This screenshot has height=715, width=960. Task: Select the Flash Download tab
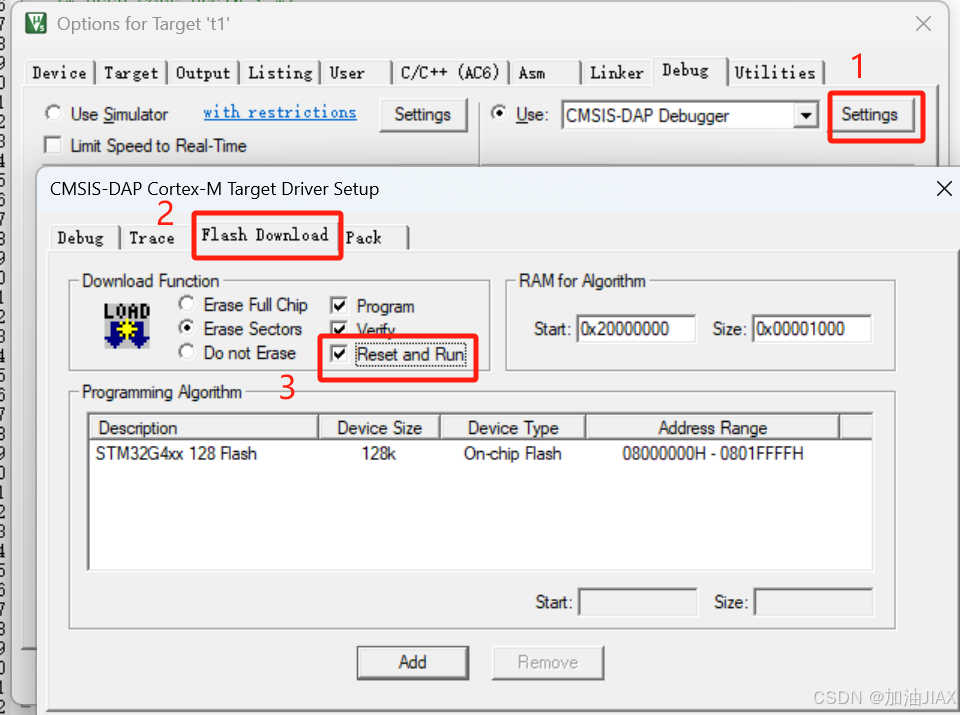[265, 235]
